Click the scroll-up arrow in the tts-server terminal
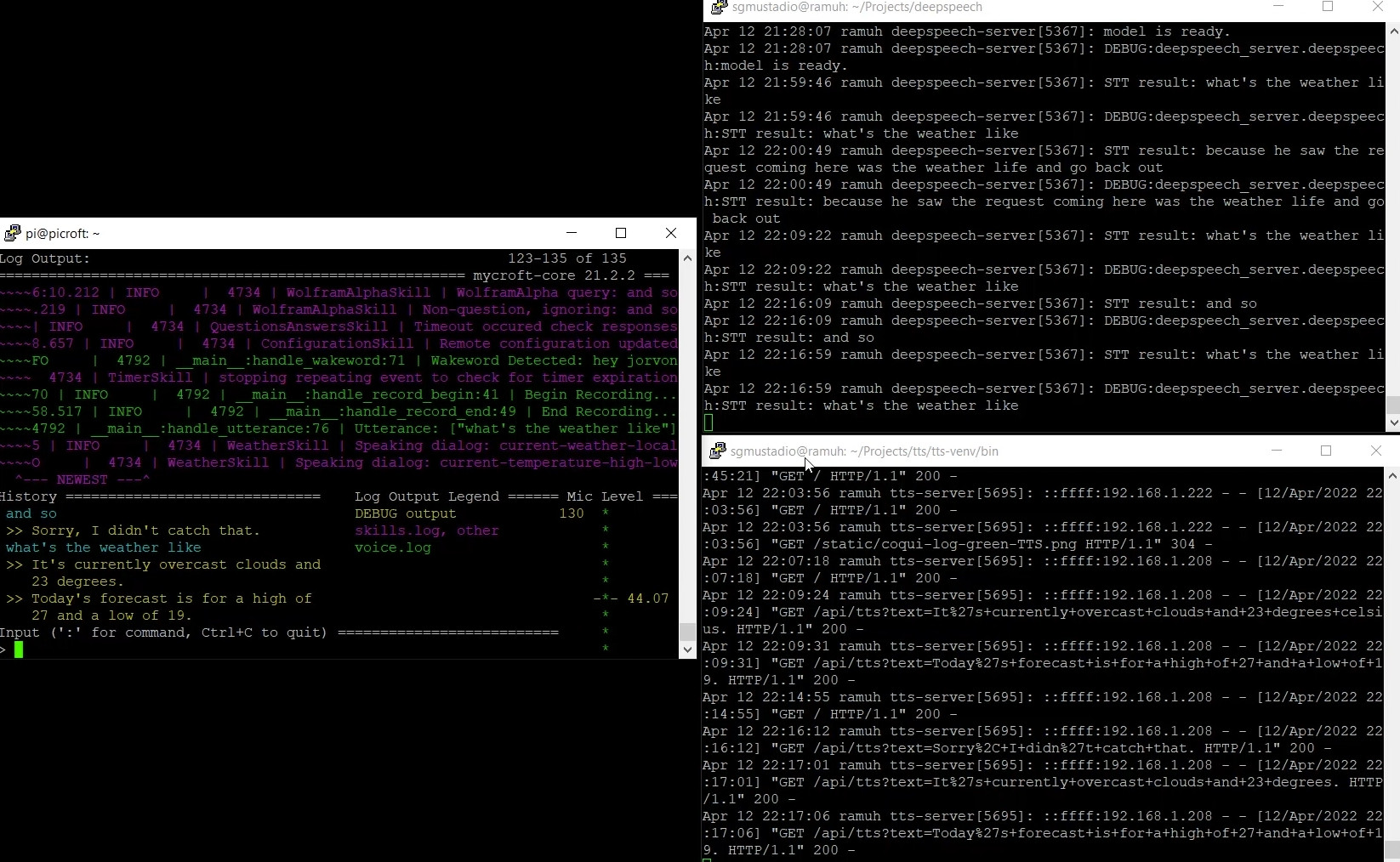The width and height of the screenshot is (1400, 862). (1393, 476)
